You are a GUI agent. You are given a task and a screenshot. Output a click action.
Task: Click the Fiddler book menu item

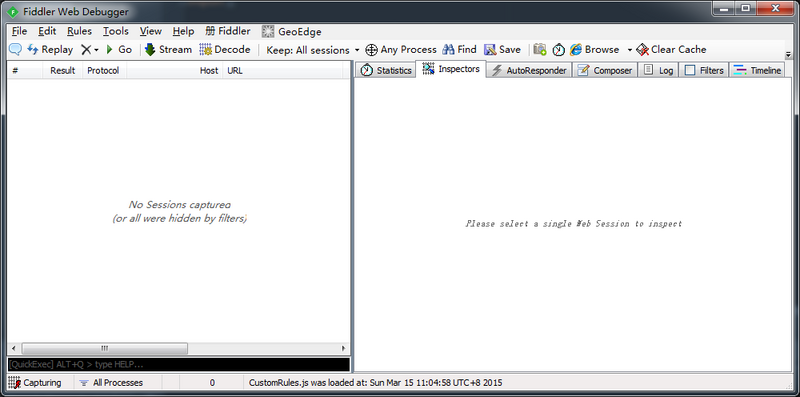click(228, 31)
